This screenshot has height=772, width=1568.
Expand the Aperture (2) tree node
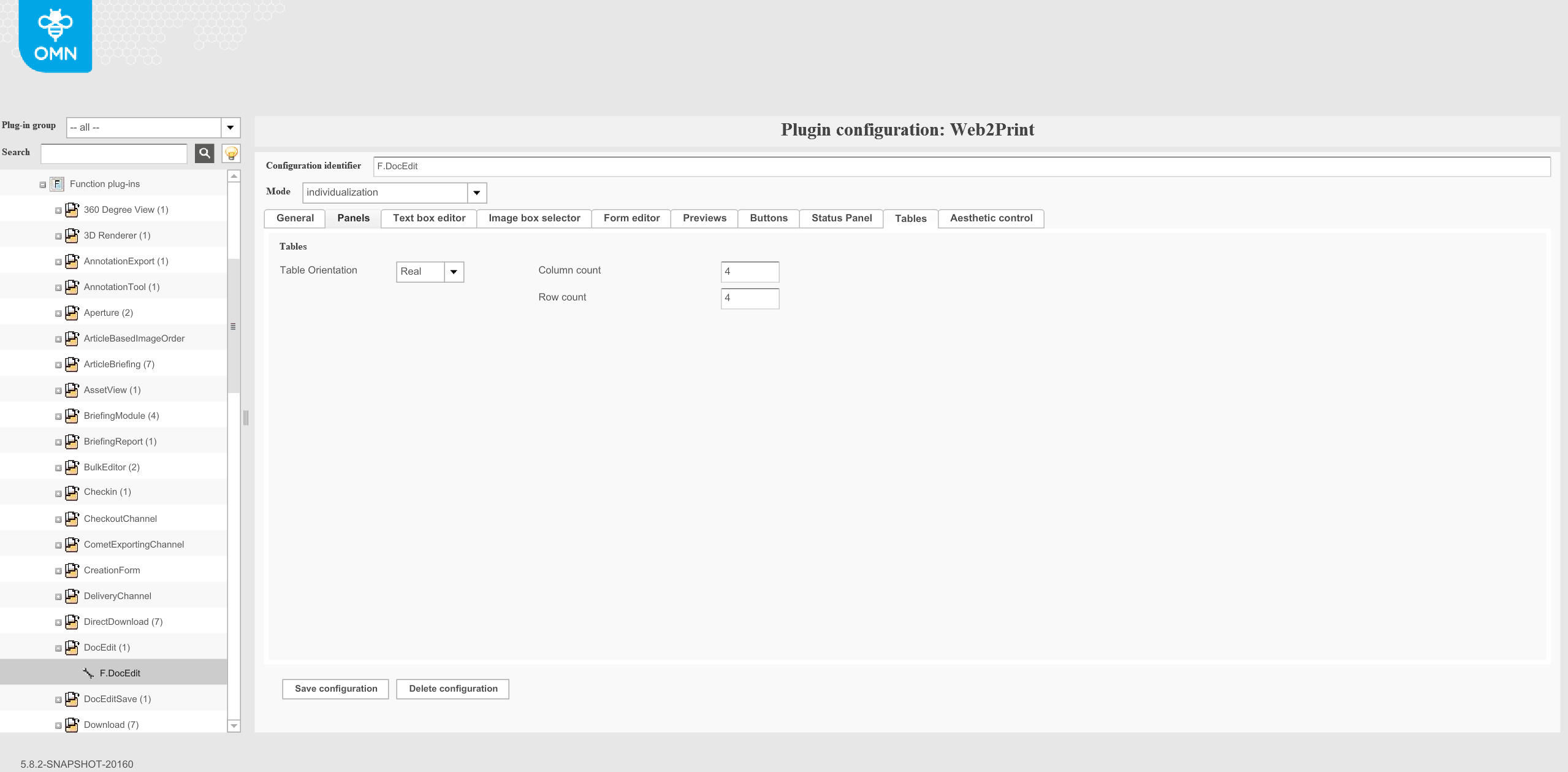pos(58,313)
